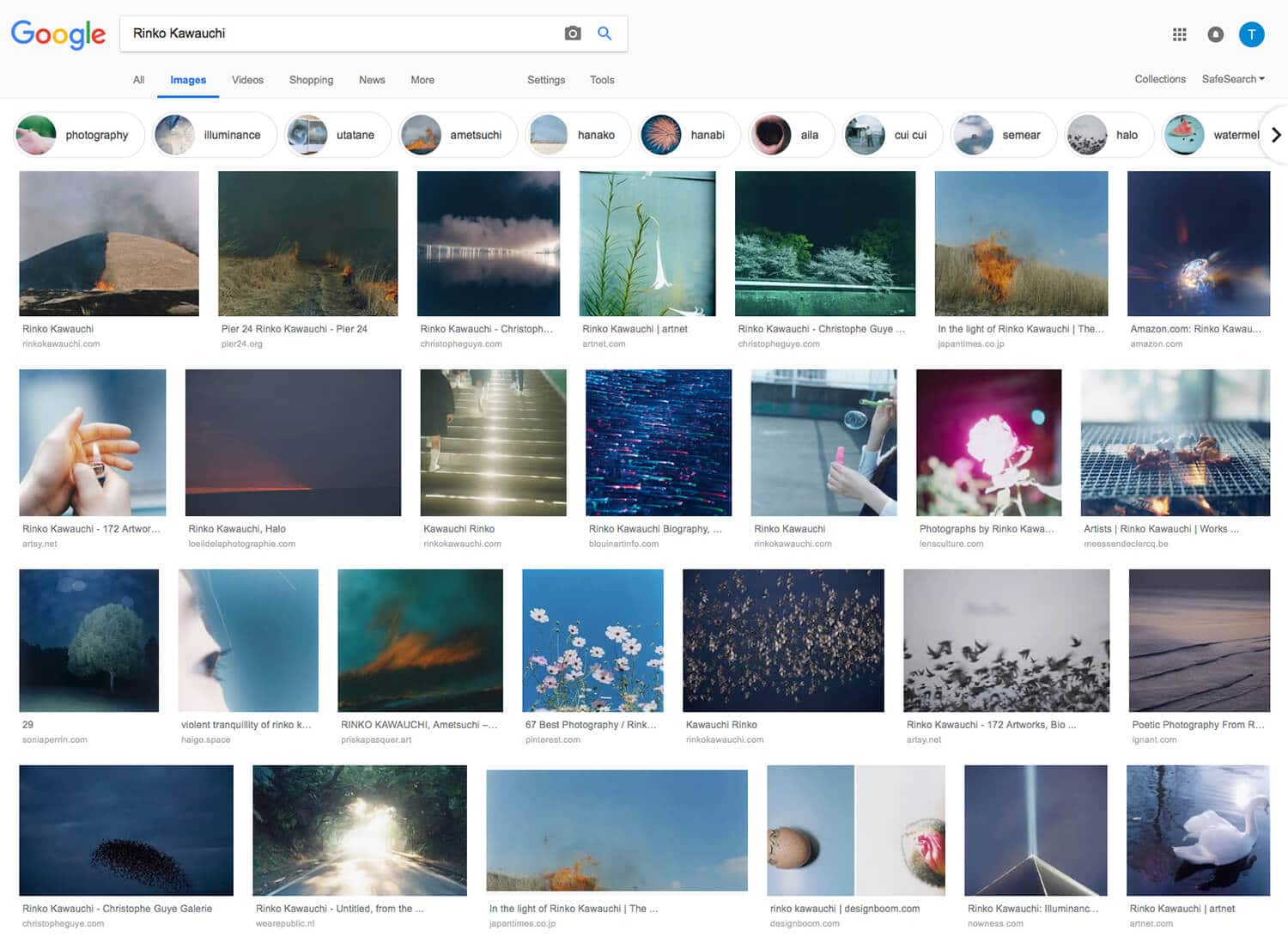Image resolution: width=1288 pixels, height=949 pixels.
Task: Click '67 Best Photography / Rink...' title
Action: tap(591, 725)
